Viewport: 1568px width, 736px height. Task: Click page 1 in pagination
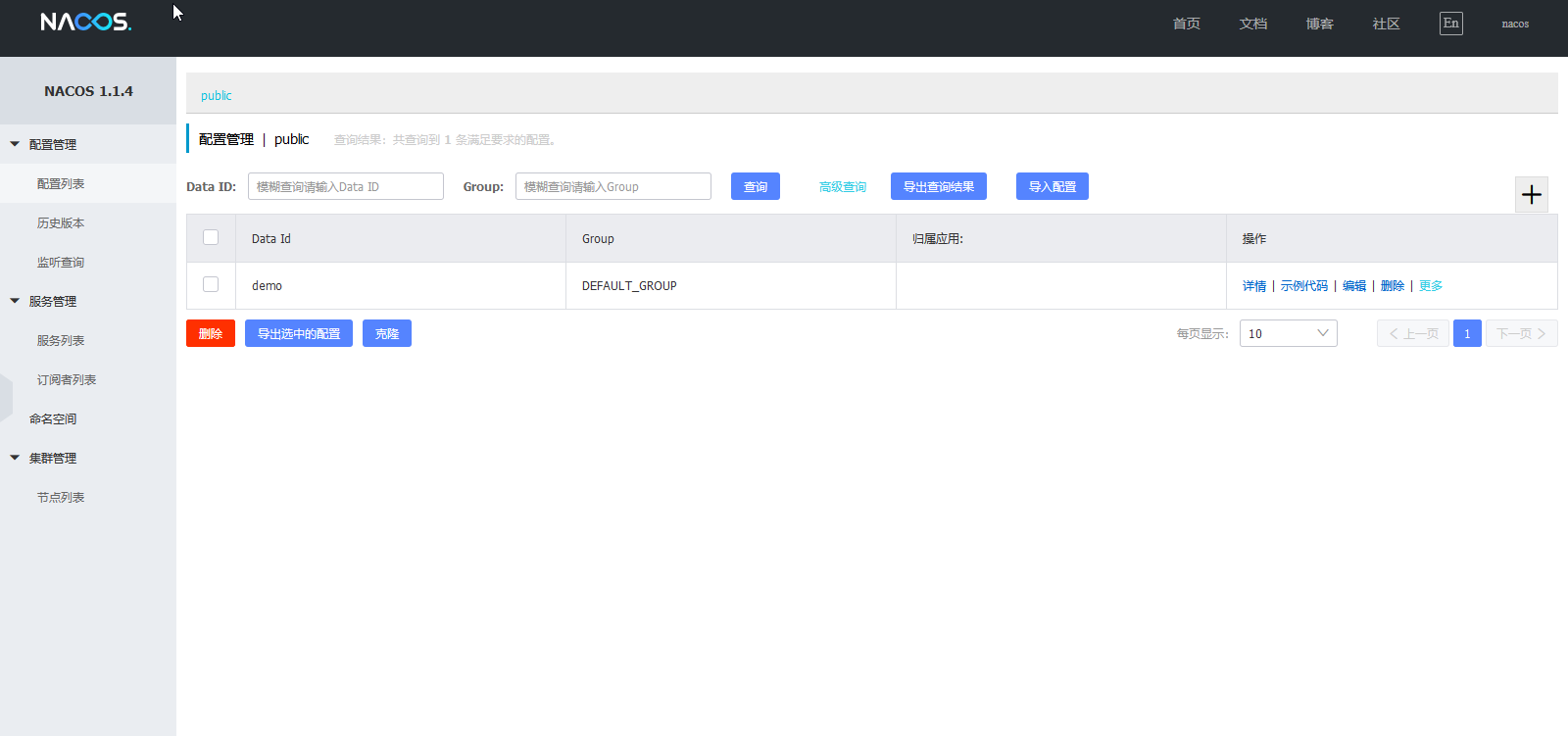pos(1467,333)
